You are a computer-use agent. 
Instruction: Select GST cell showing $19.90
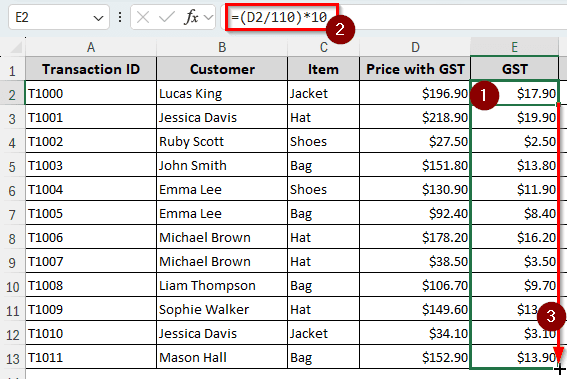tap(514, 117)
